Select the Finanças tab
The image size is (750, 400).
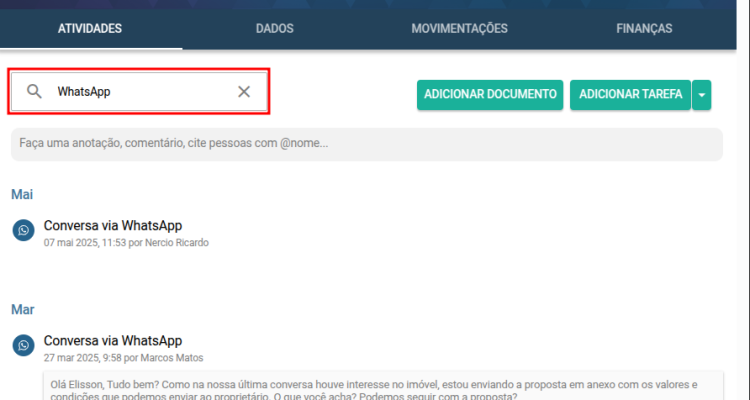click(644, 29)
